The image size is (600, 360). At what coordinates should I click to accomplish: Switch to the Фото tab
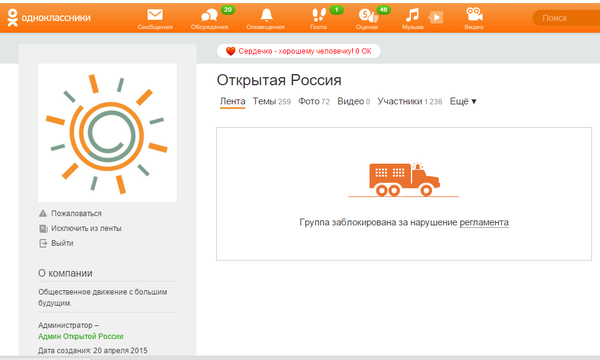tap(314, 101)
